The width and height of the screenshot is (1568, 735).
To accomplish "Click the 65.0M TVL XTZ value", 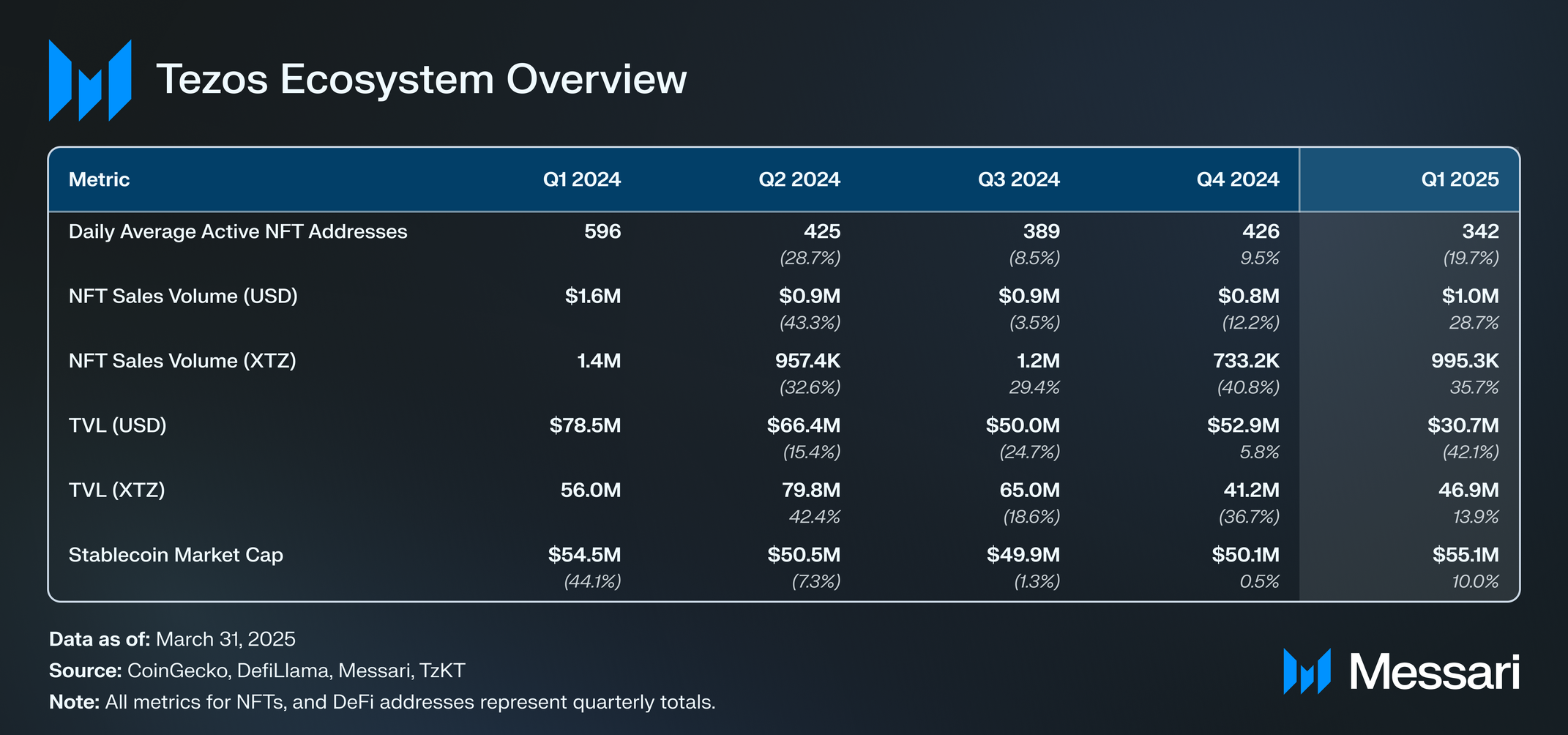I will point(1030,490).
